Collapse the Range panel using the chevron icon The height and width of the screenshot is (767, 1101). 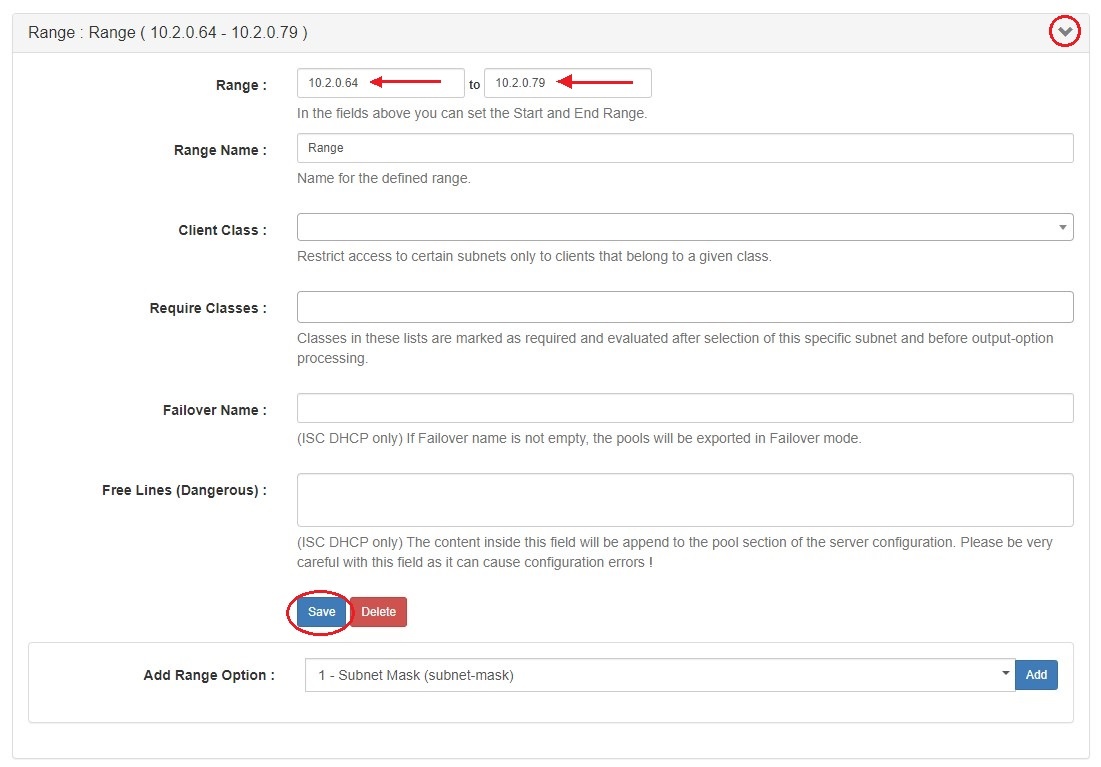click(1065, 33)
